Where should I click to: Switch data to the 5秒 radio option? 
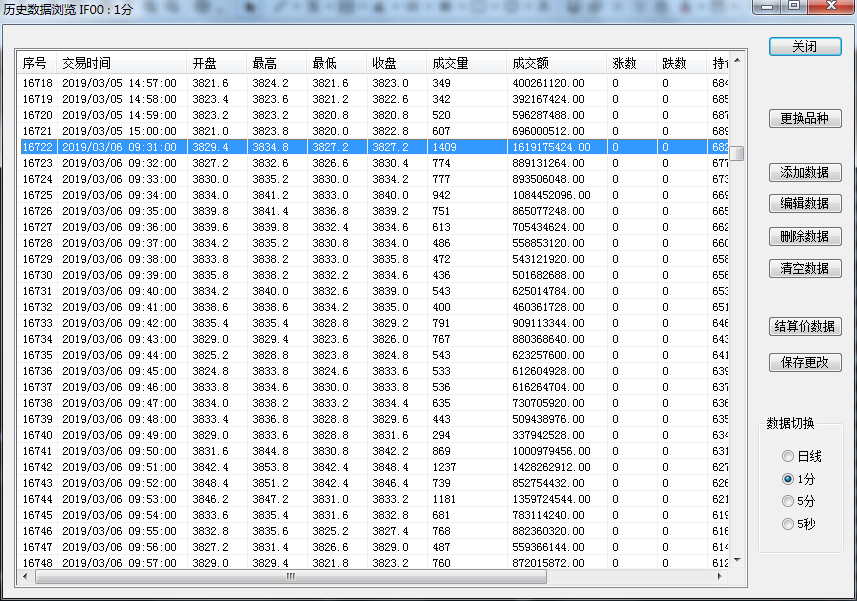point(788,524)
